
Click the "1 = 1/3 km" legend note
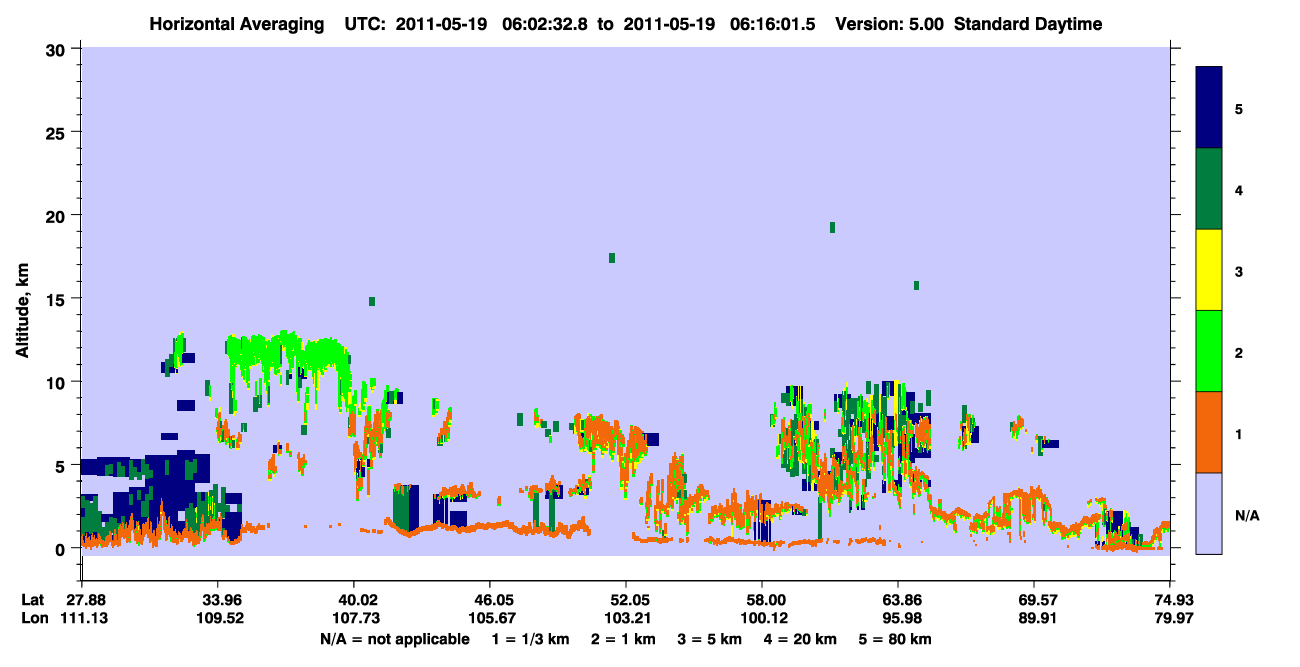pyautogui.click(x=529, y=639)
